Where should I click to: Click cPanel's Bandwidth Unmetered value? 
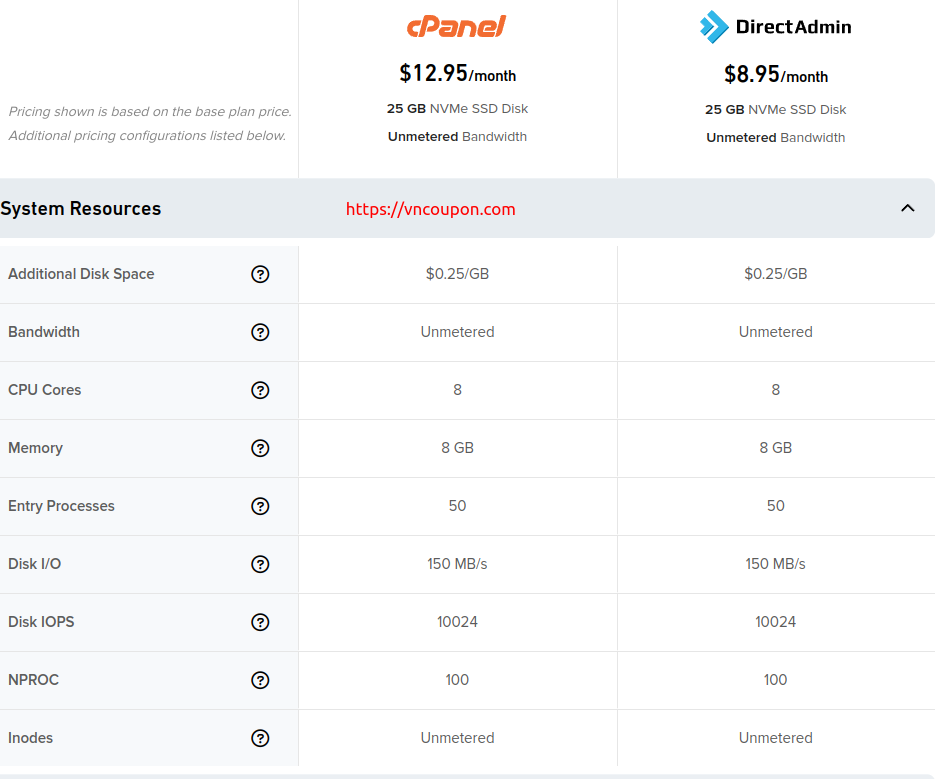click(457, 332)
